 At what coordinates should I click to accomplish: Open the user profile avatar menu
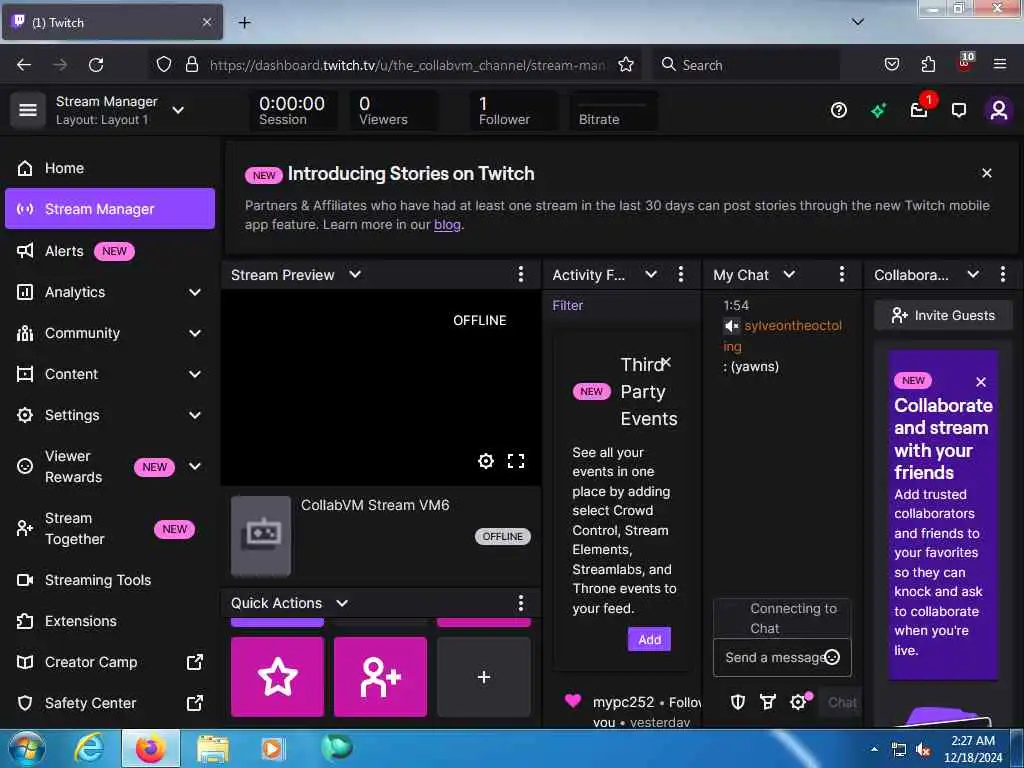click(998, 110)
